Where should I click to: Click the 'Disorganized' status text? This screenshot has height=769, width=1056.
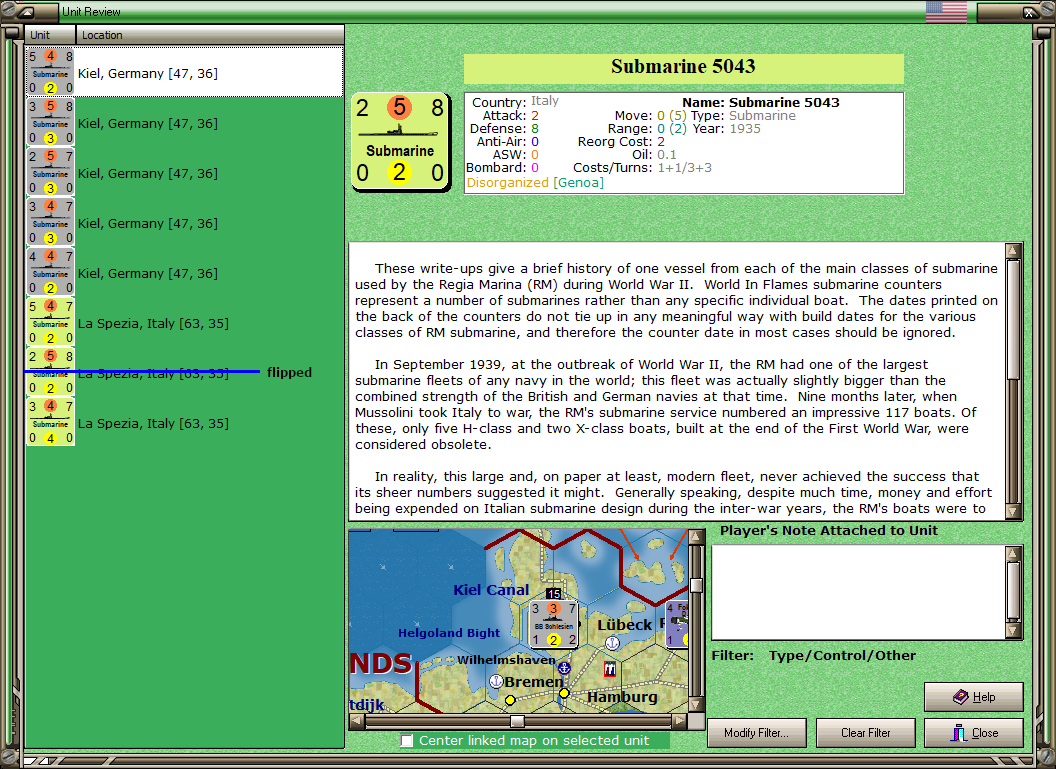click(508, 182)
